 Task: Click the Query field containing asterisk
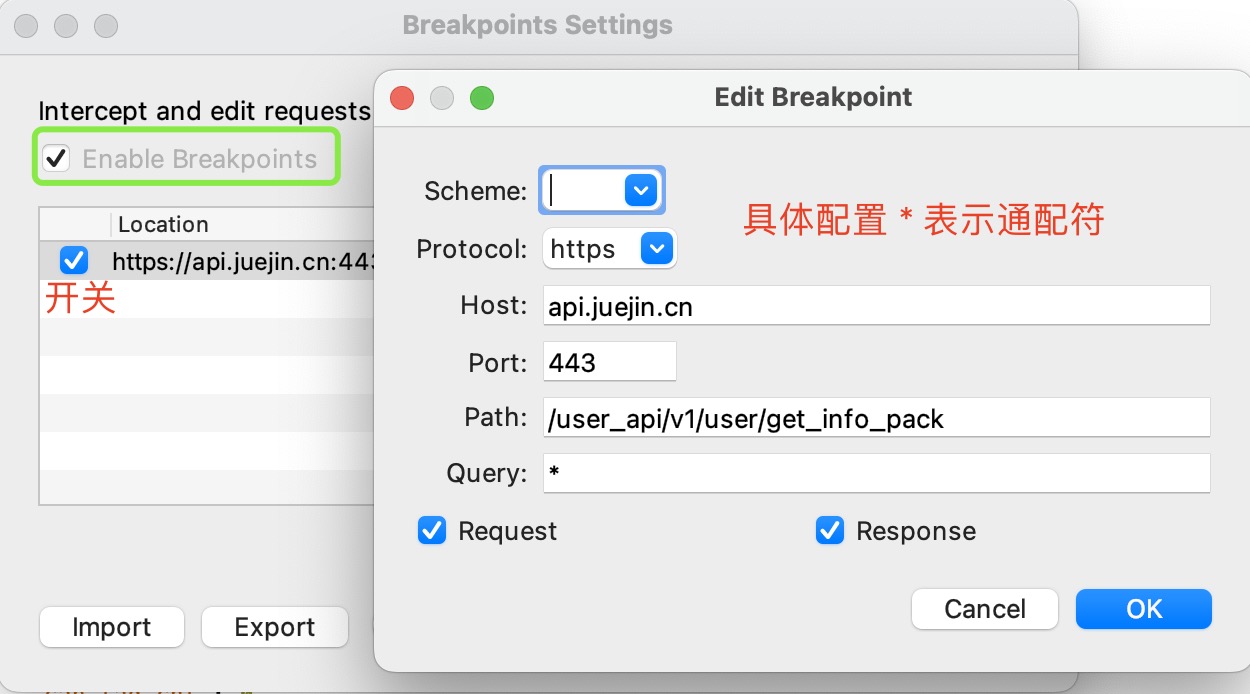coord(876,473)
